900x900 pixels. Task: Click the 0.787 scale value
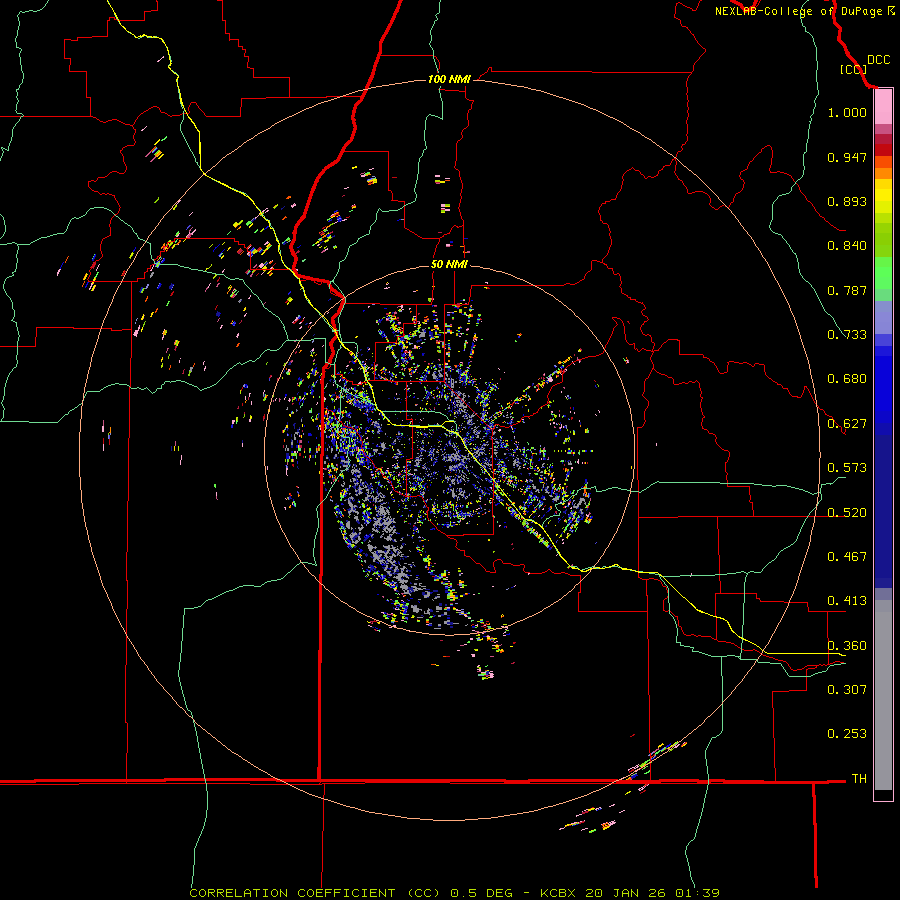tap(847, 290)
